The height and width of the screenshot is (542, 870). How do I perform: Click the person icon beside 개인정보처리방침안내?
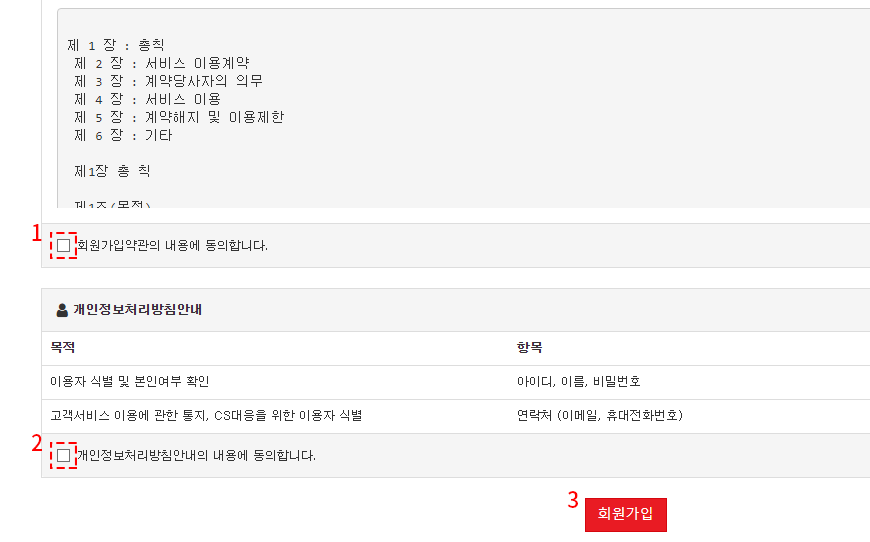point(62,310)
